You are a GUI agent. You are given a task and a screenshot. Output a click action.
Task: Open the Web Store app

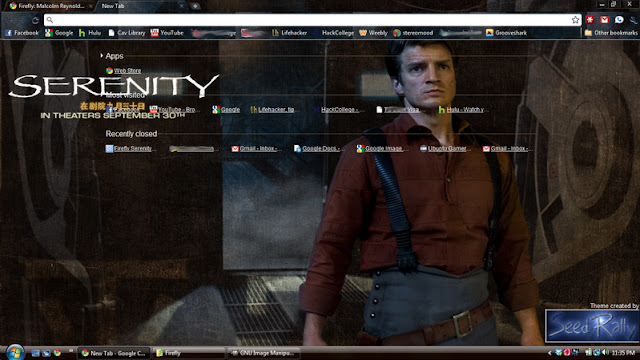coord(123,71)
